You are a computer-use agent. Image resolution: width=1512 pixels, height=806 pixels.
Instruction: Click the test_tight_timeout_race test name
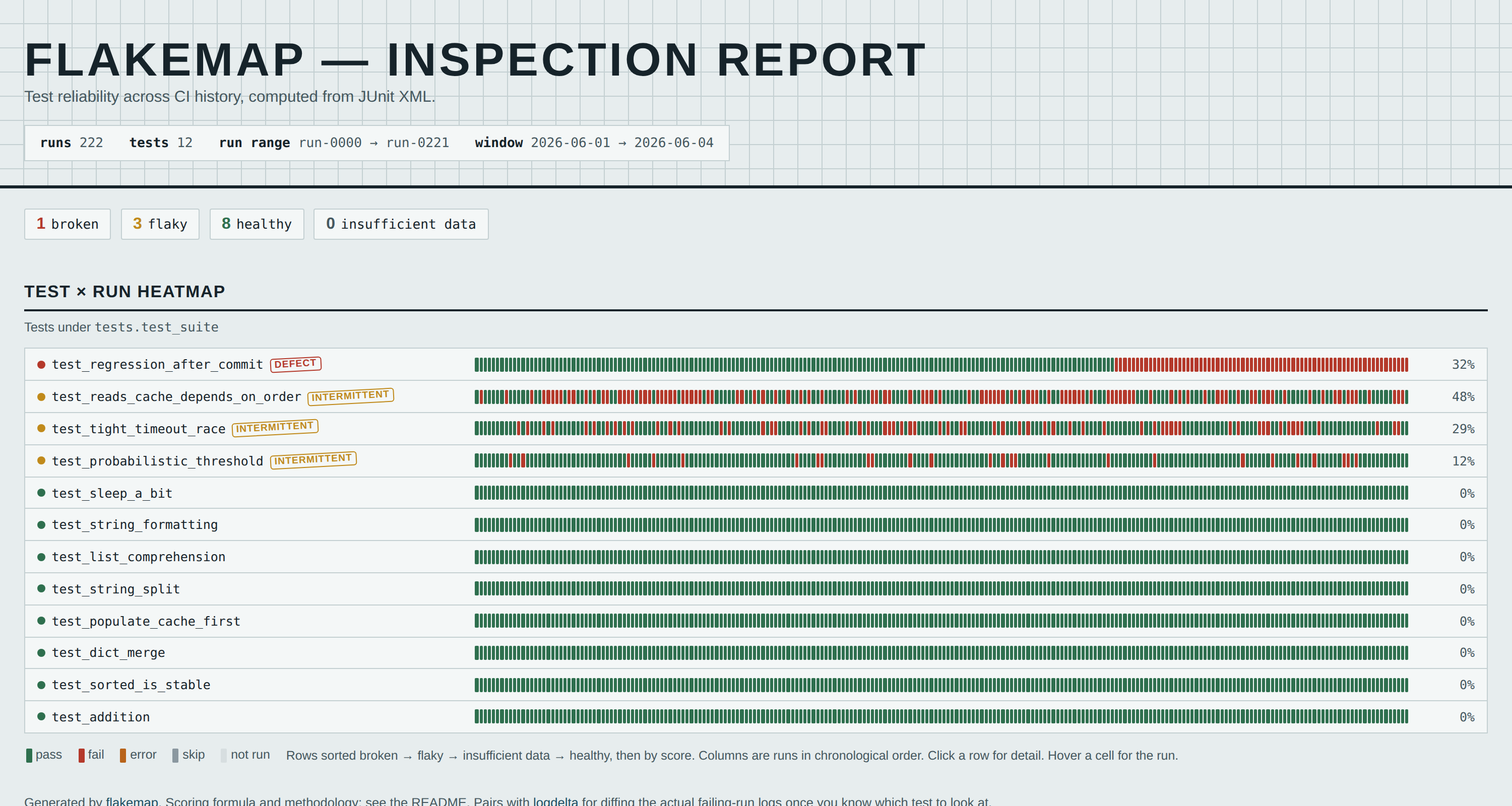(x=139, y=429)
